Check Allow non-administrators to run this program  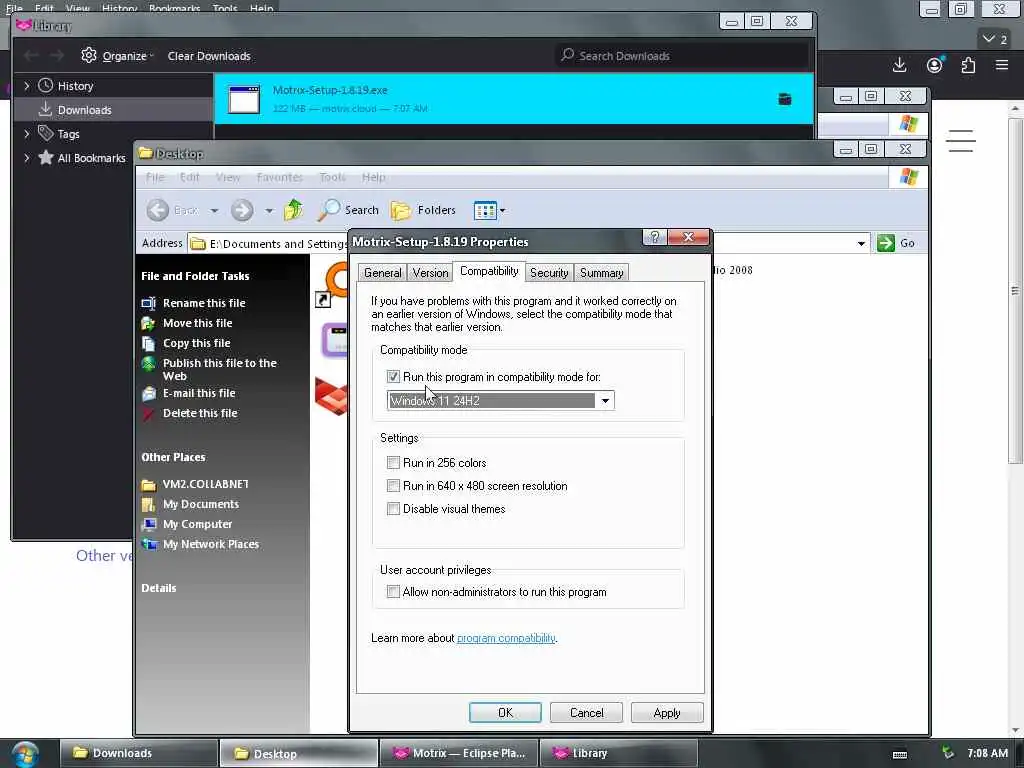pyautogui.click(x=393, y=592)
